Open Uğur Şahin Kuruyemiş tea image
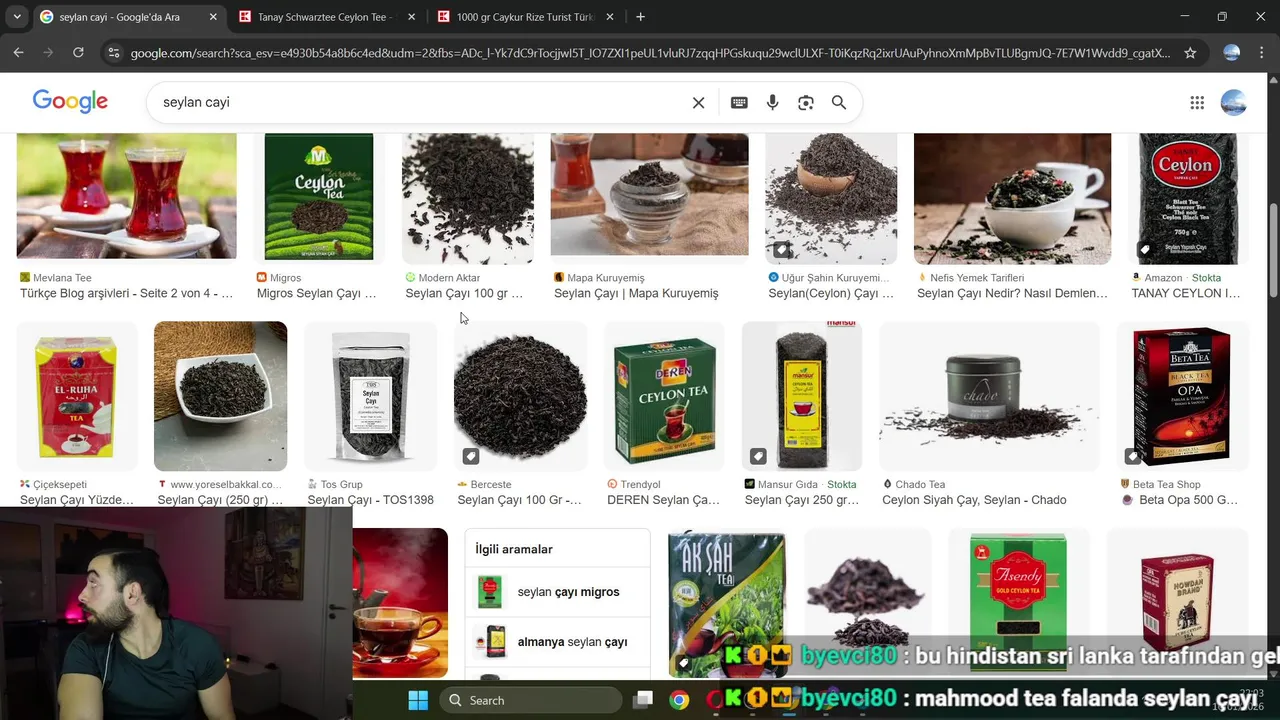The width and height of the screenshot is (1280, 720). click(831, 198)
